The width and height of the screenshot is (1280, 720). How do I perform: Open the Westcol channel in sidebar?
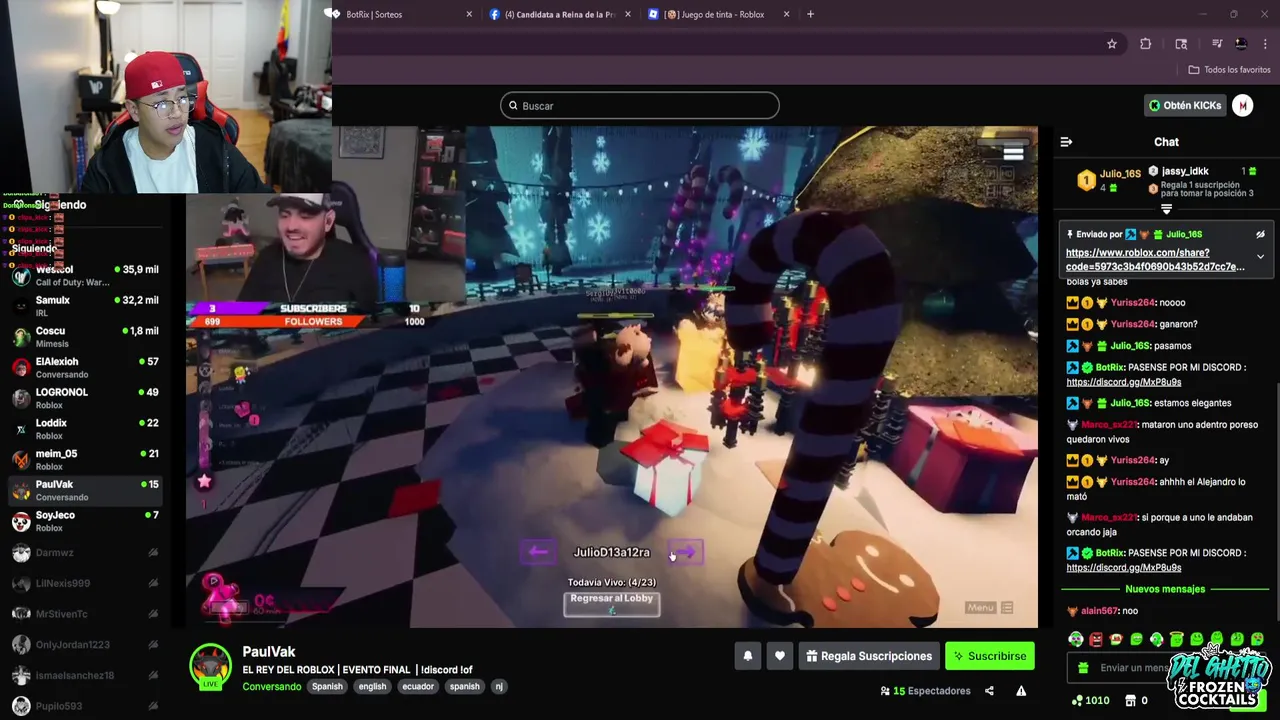tap(85, 275)
